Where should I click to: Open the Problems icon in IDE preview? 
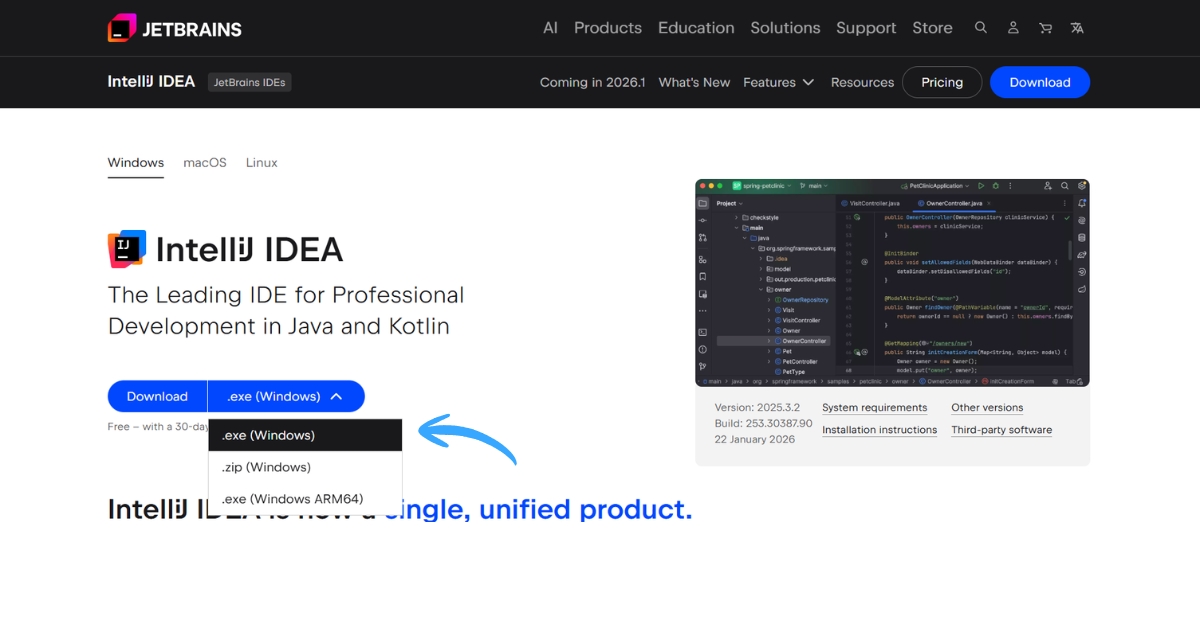click(x=703, y=349)
